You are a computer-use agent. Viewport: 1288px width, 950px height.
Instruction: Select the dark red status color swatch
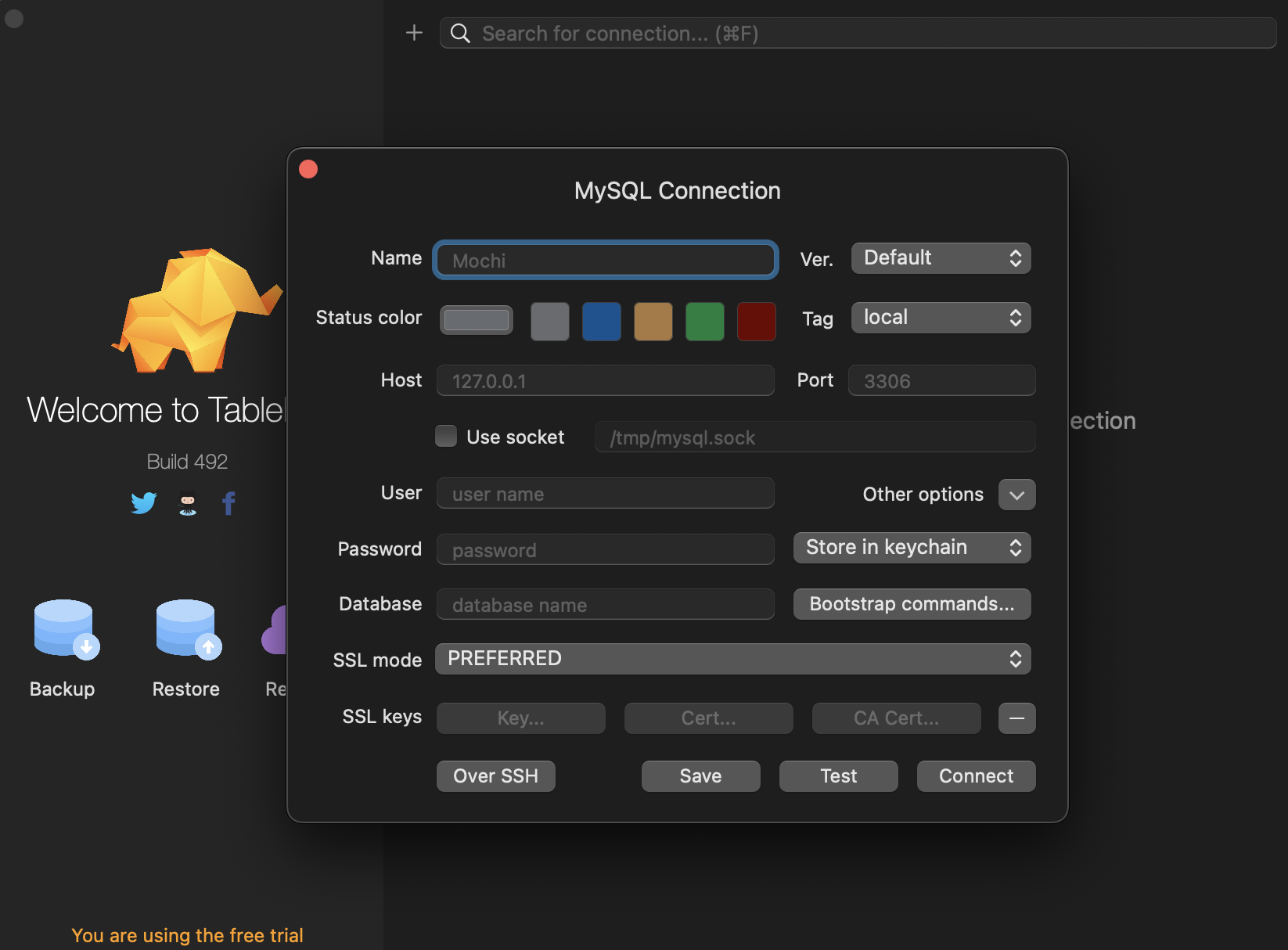coord(757,322)
